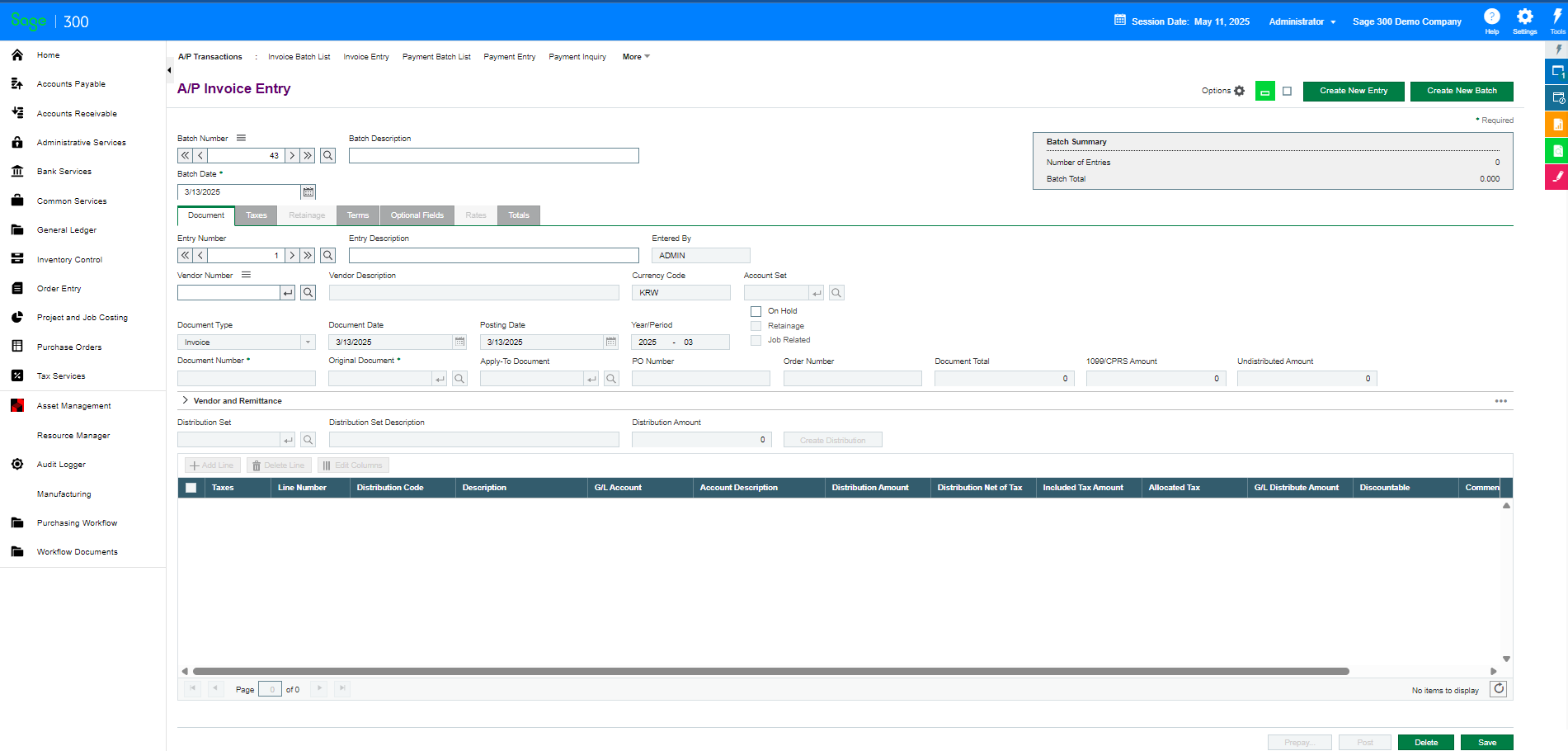Toggle the Job Related checkbox

pyautogui.click(x=756, y=340)
